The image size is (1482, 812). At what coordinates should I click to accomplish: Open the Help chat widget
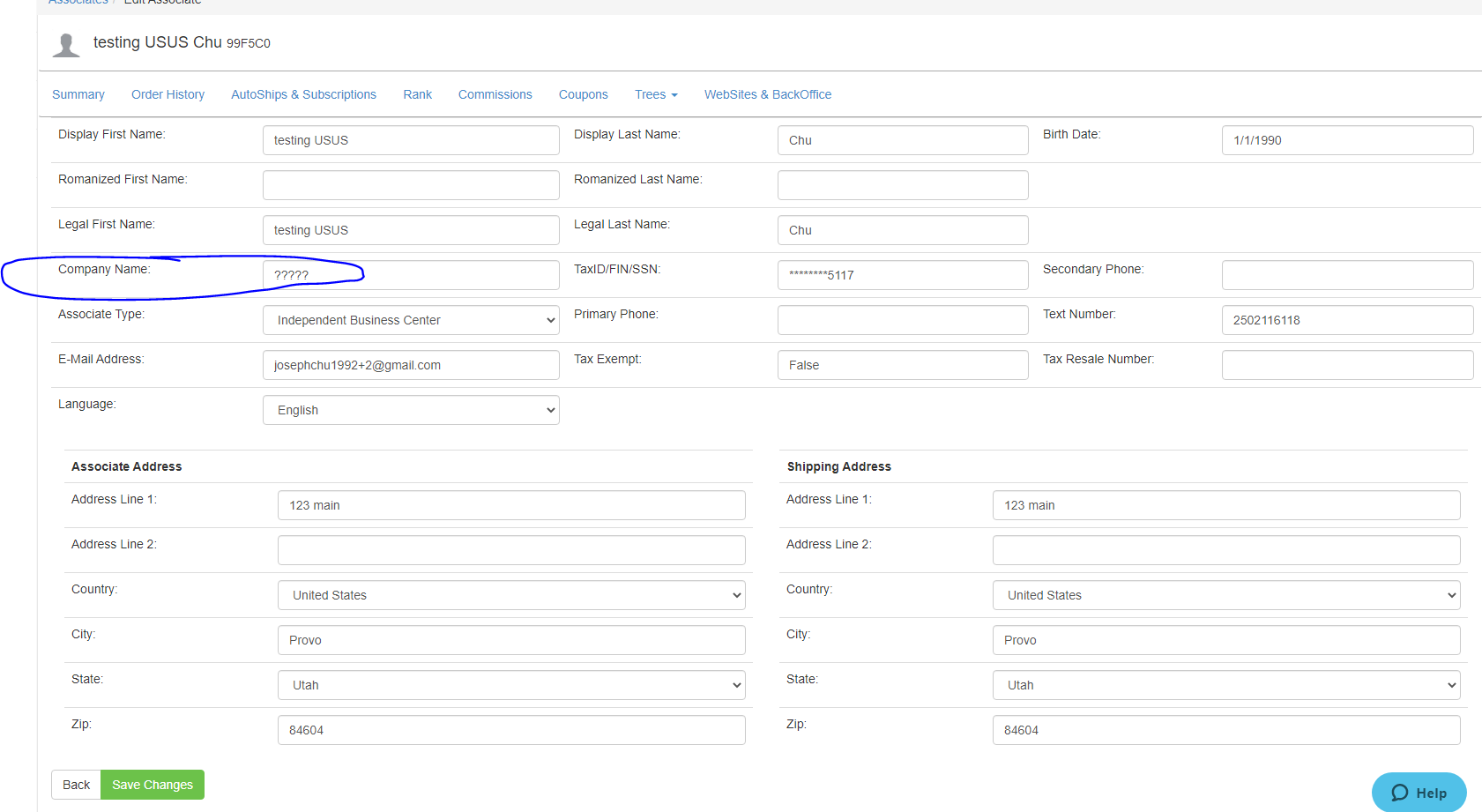1419,792
